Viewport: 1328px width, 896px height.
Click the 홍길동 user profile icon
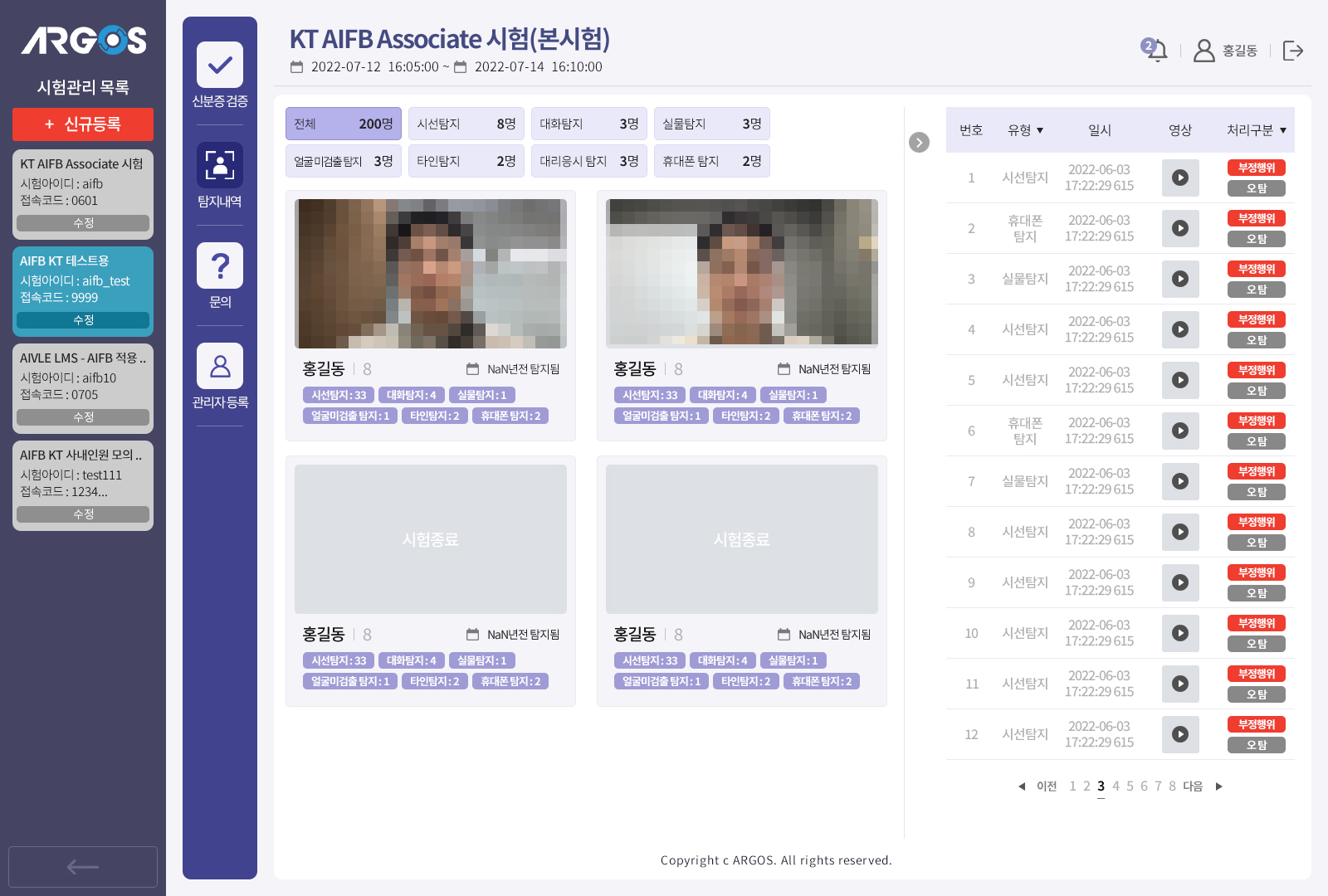pos(1203,51)
